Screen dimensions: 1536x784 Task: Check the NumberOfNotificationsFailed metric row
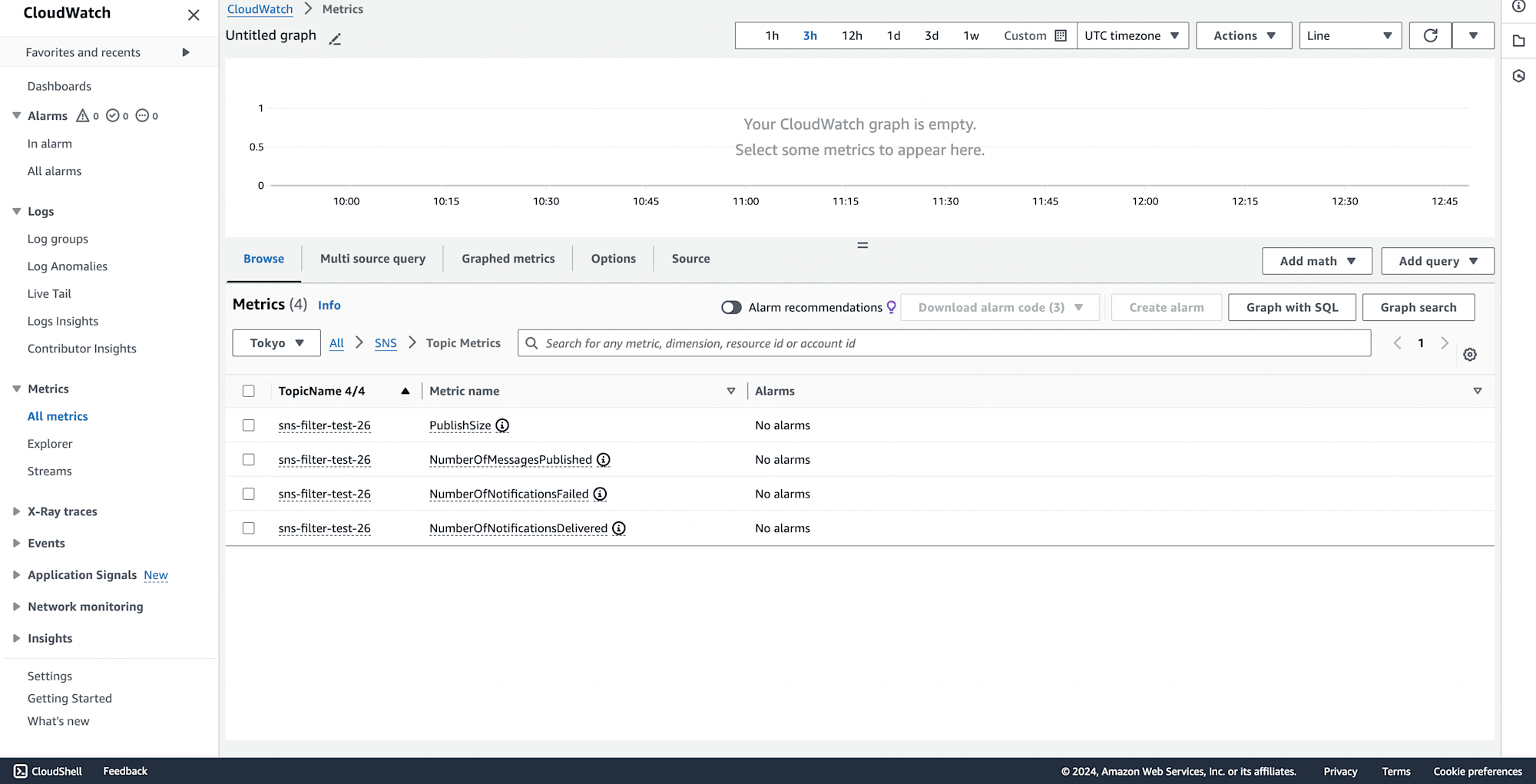[249, 494]
